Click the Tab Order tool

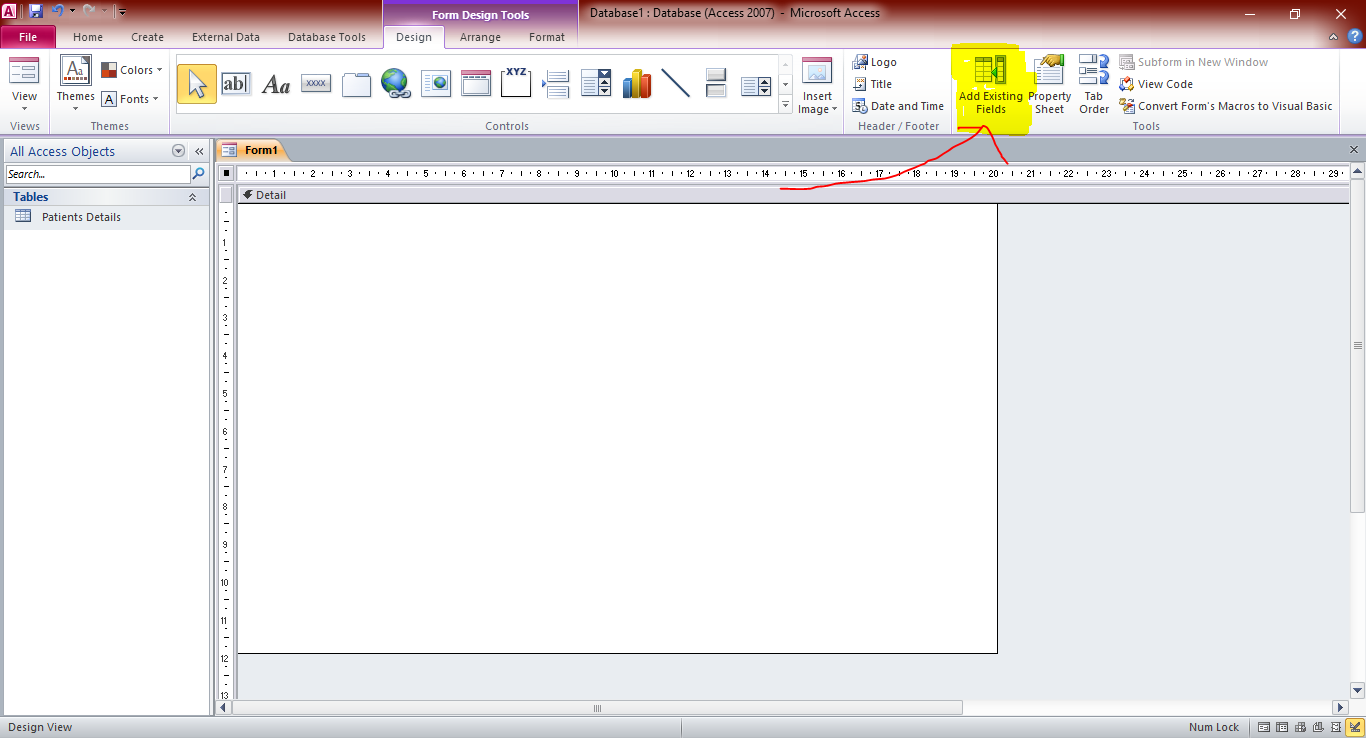1093,84
